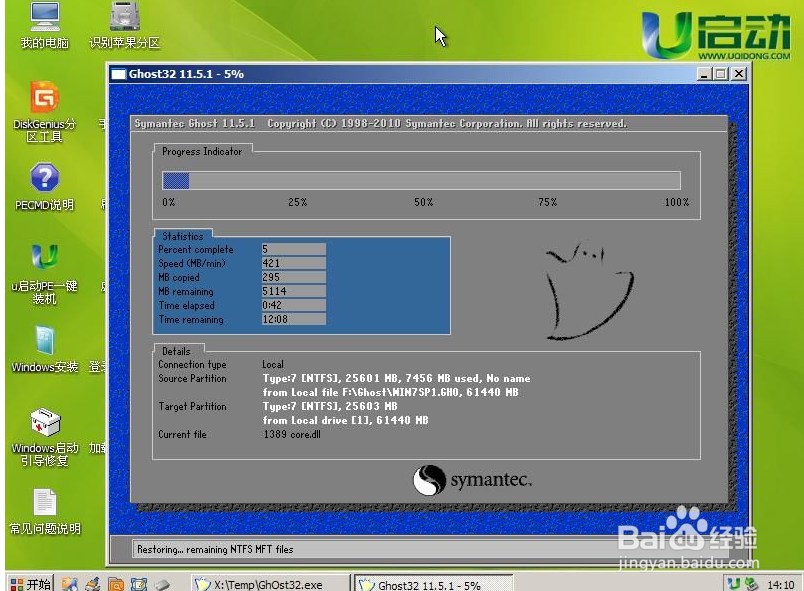Viewport: 804px width, 591px height.
Task: Click the Current file text 1389 core.dll
Action: click(x=292, y=434)
